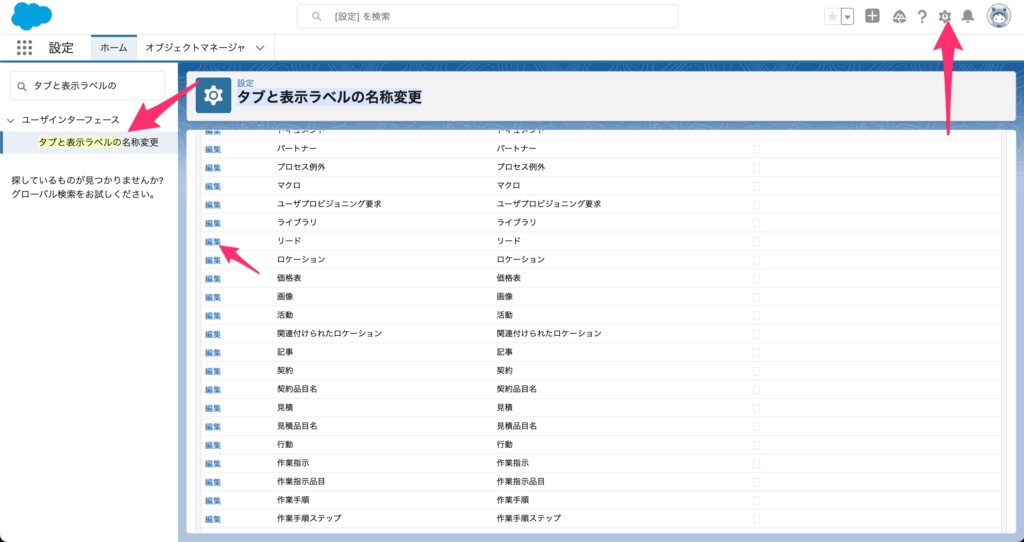Open the favorites list dropdown arrow
The width and height of the screenshot is (1024, 542).
coord(847,17)
